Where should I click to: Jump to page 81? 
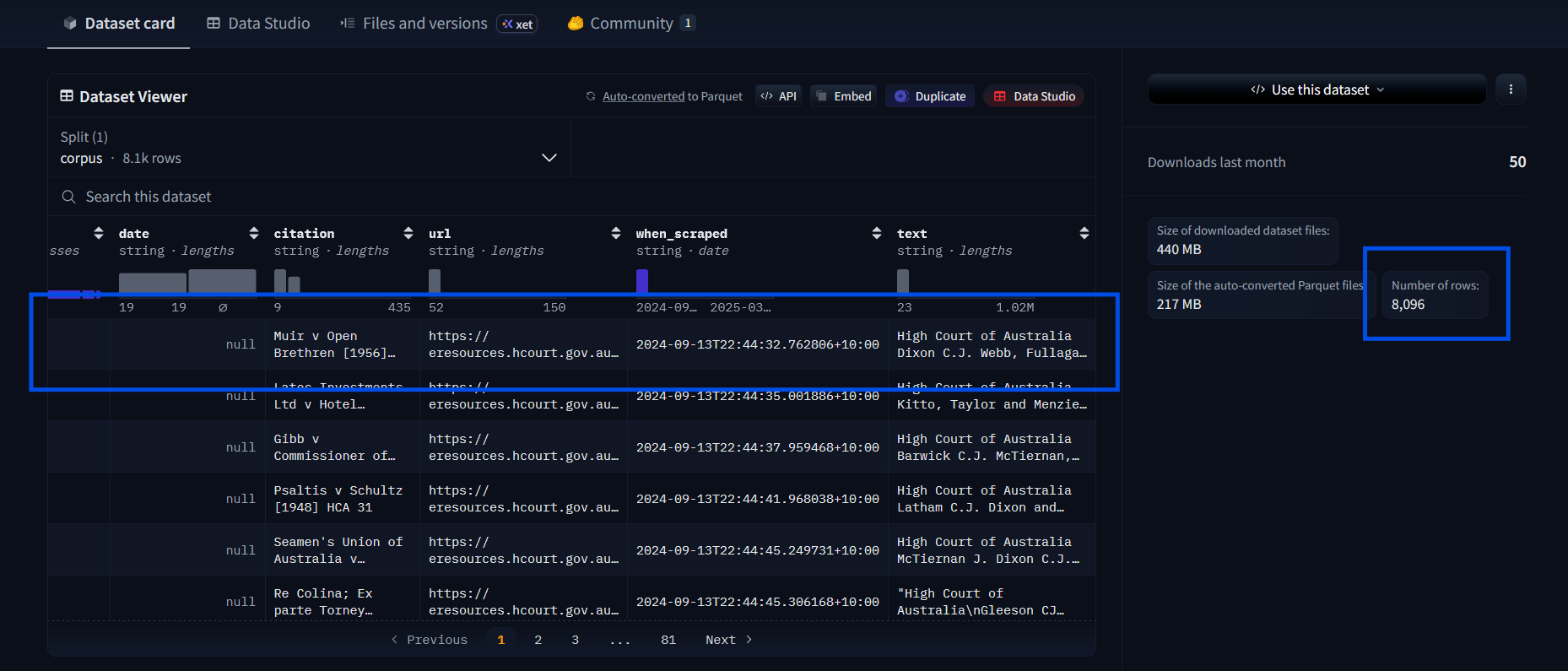click(668, 640)
